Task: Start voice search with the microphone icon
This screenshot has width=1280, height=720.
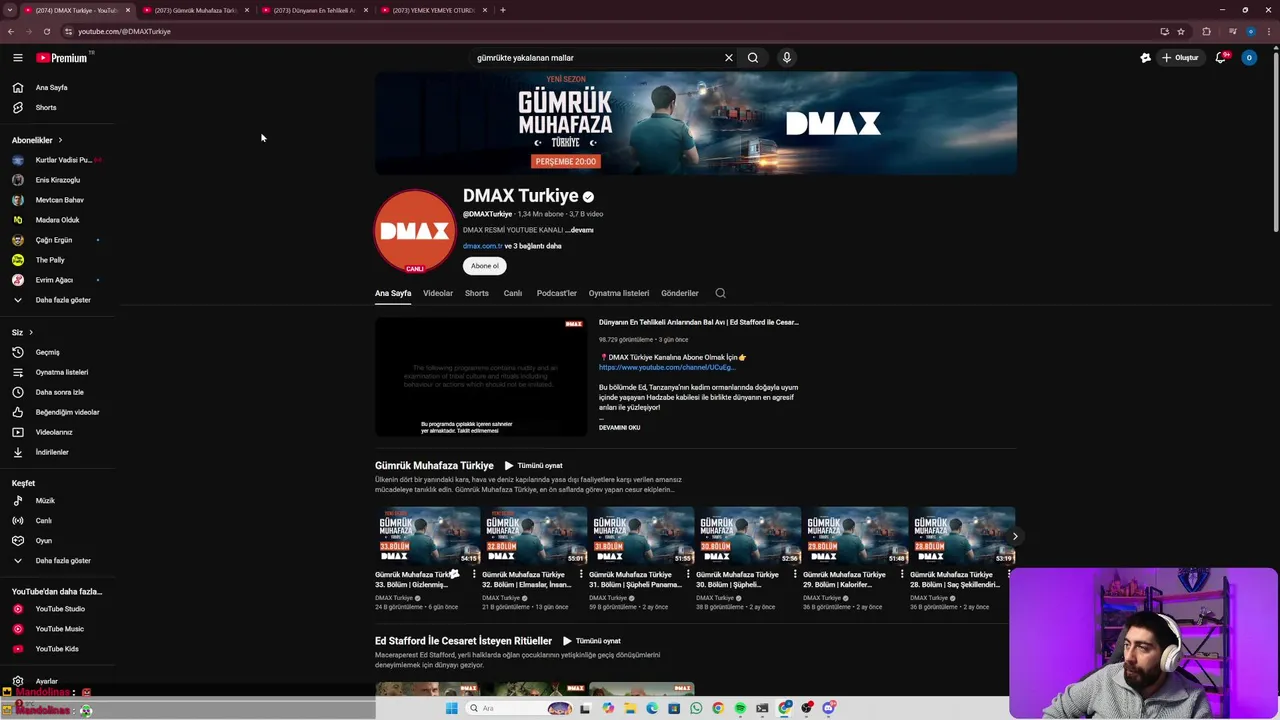Action: (x=787, y=58)
